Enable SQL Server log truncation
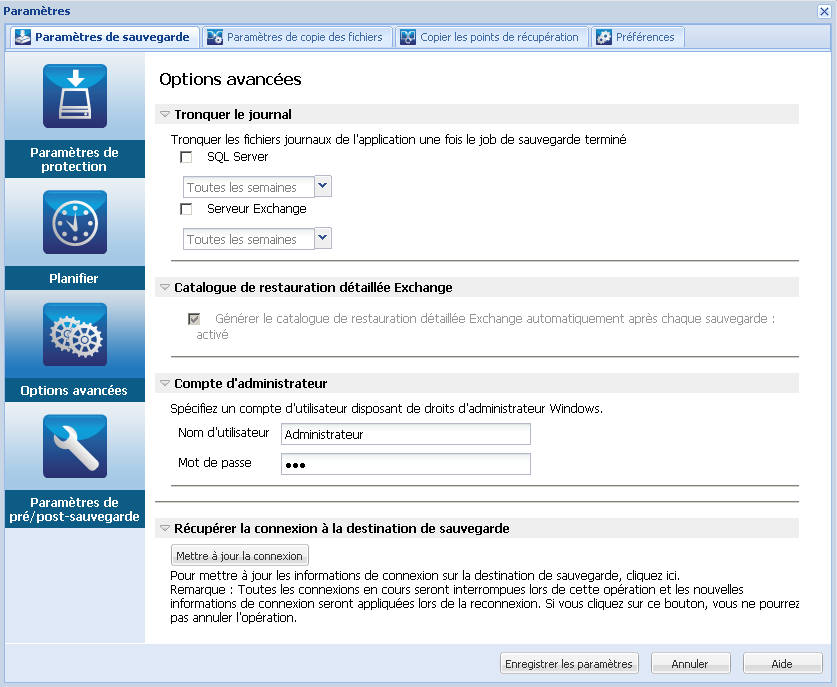 [186, 157]
